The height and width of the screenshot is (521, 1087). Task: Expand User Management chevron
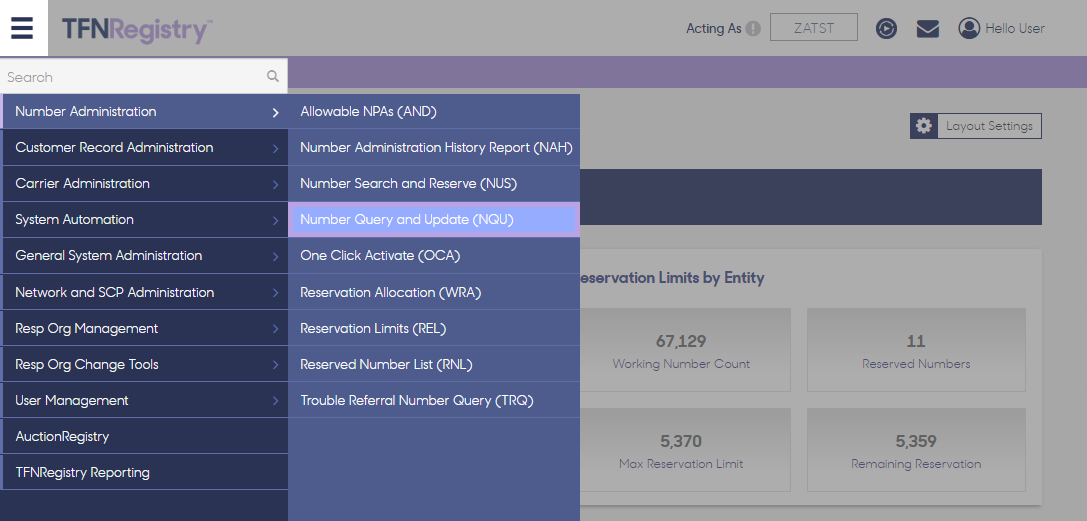point(275,401)
